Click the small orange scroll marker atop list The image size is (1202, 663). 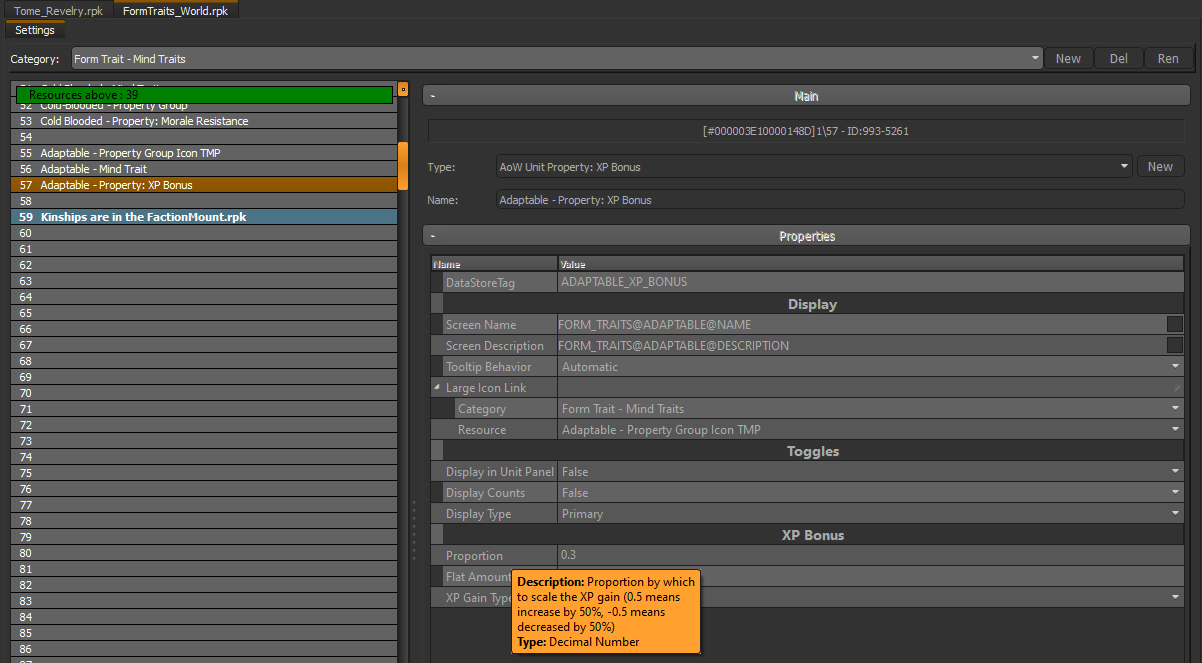(403, 89)
